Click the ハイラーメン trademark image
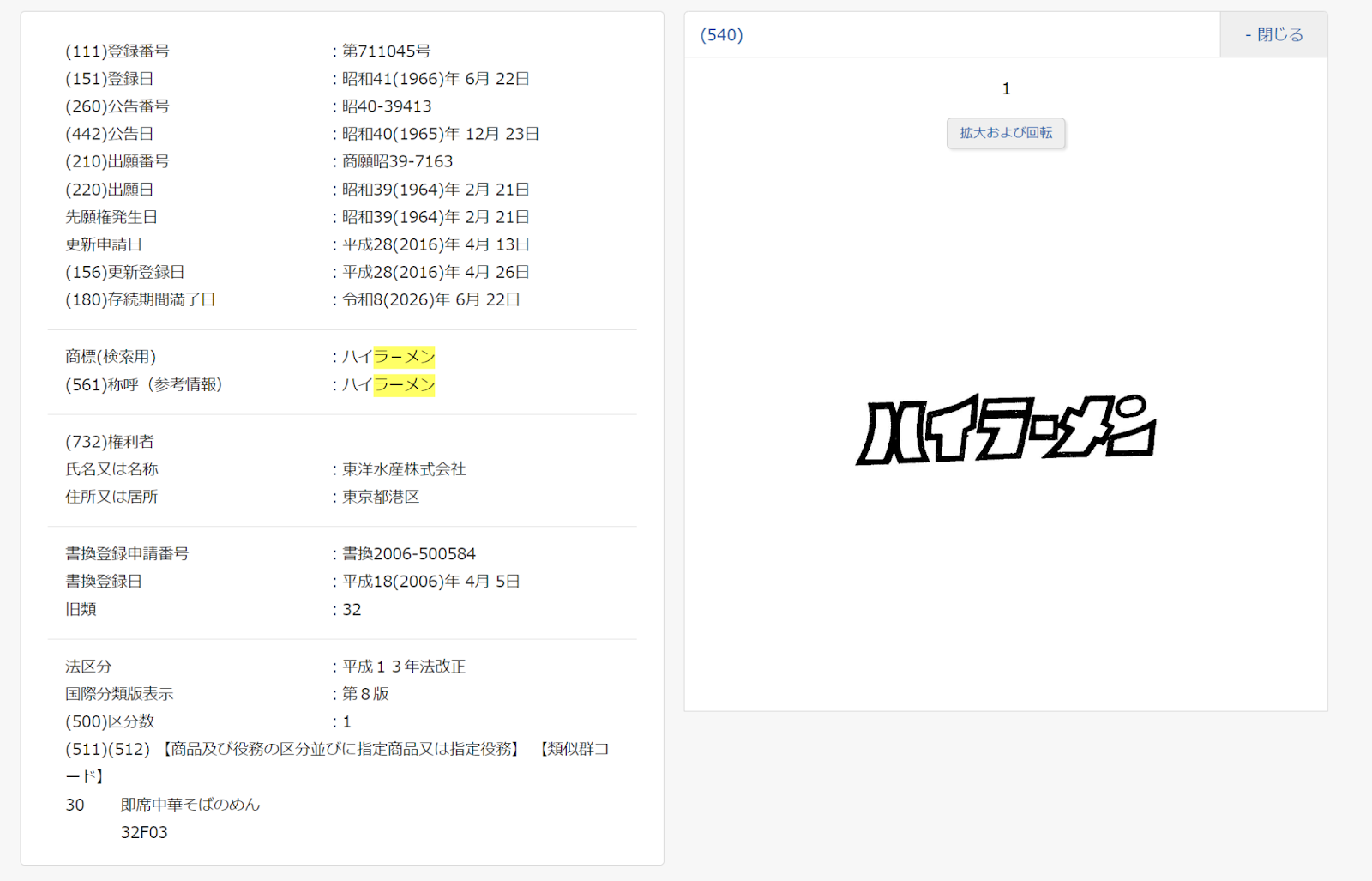 pos(1006,429)
